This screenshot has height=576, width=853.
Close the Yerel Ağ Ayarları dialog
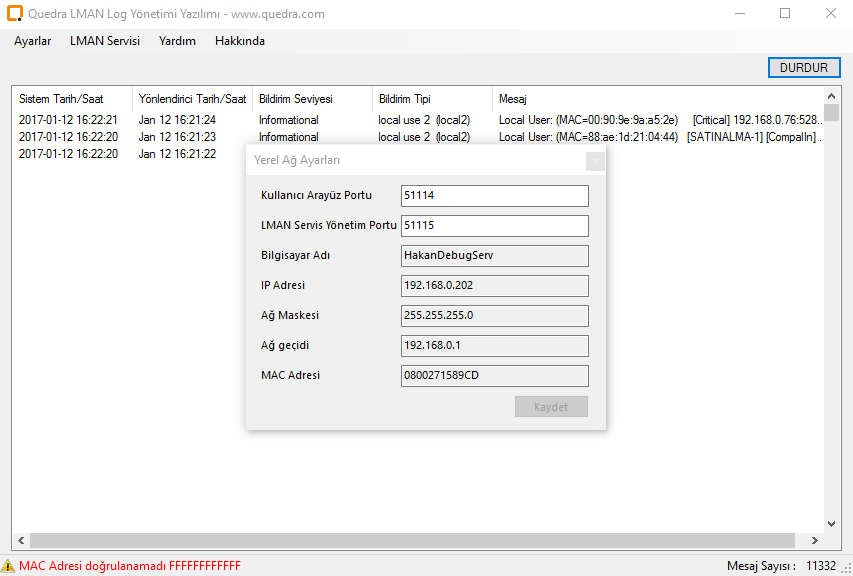[595, 161]
